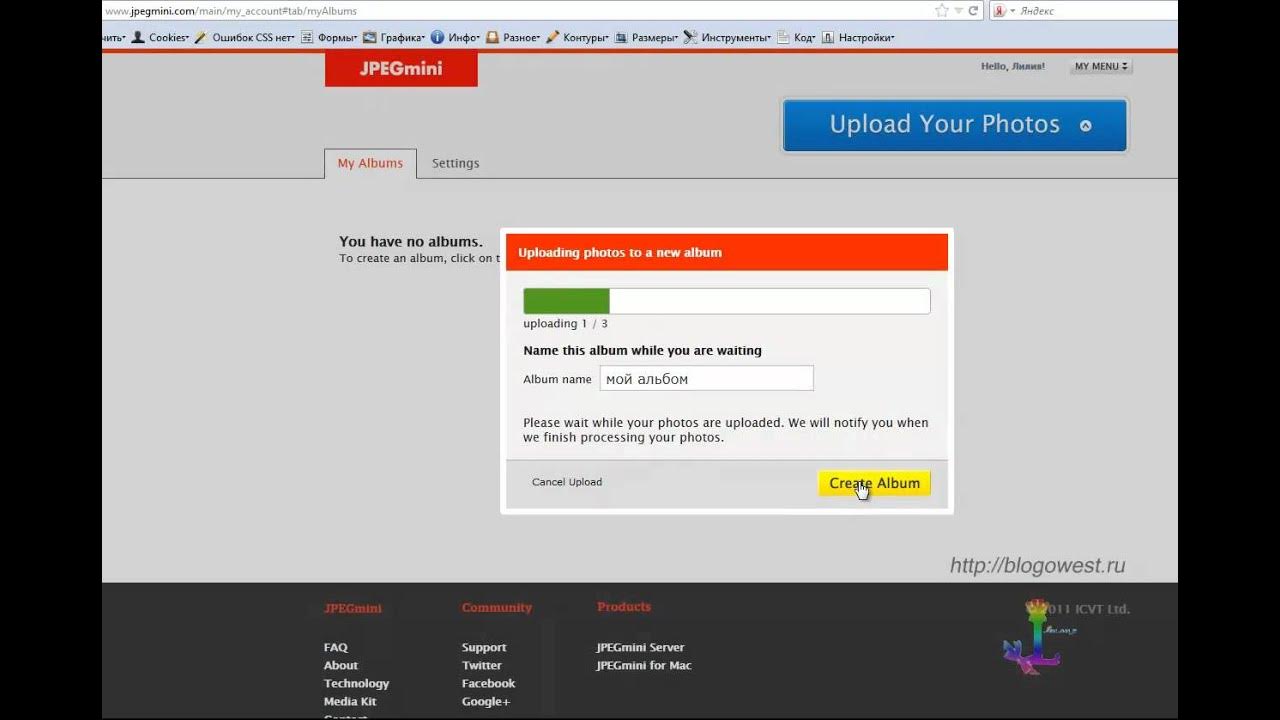Open the JPEGmini for Mac product link

(644, 665)
